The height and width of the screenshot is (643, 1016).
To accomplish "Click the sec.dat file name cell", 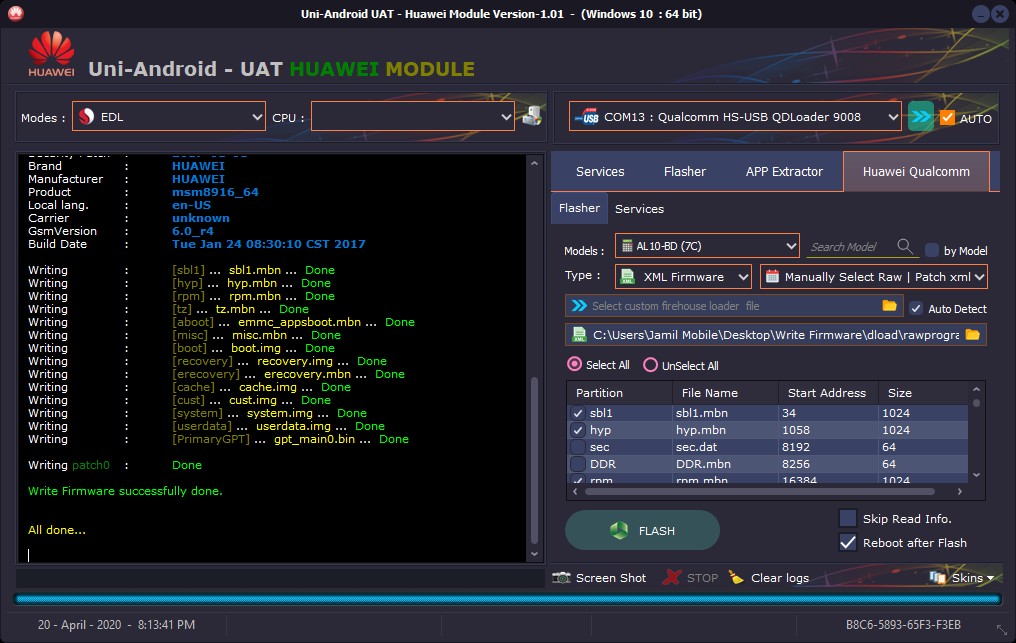I will [725, 447].
